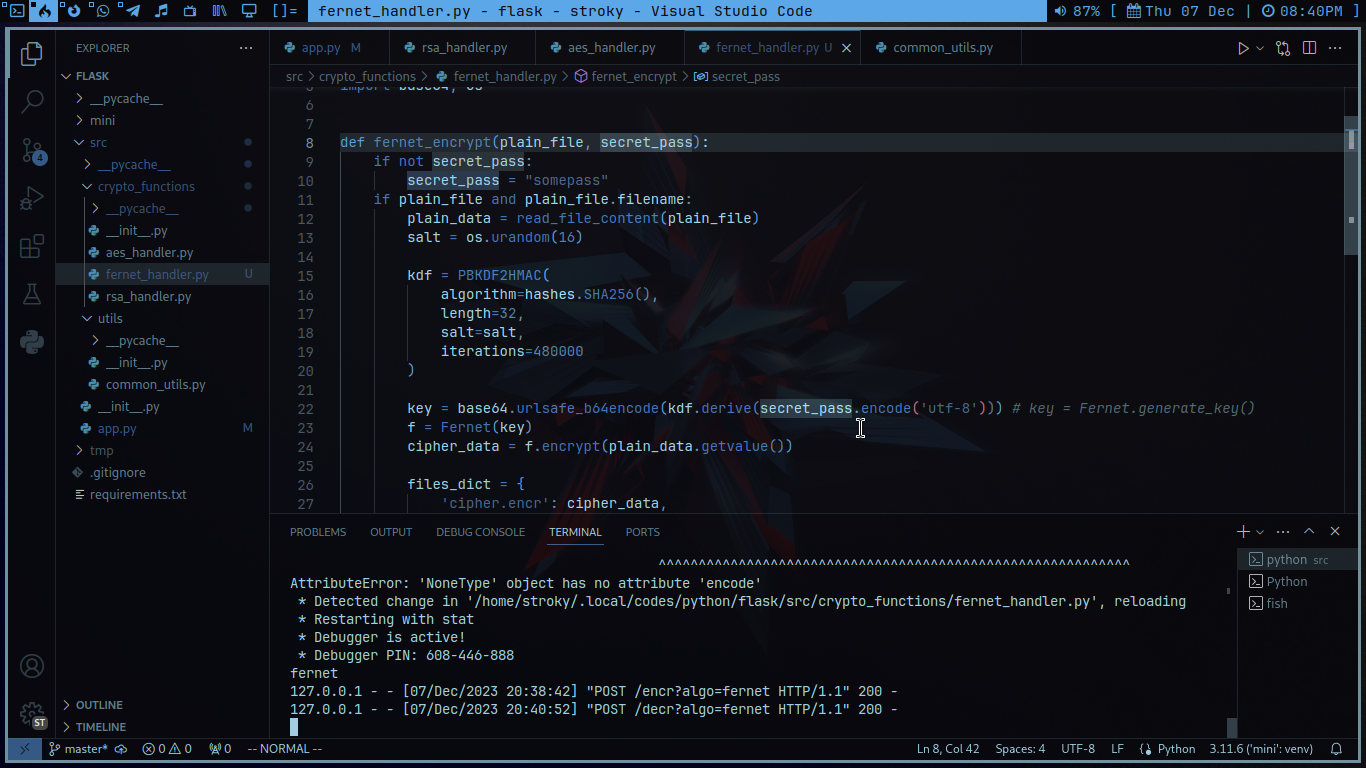Open the Testing flask icon view
Viewport: 1366px width, 768px height.
[32, 294]
